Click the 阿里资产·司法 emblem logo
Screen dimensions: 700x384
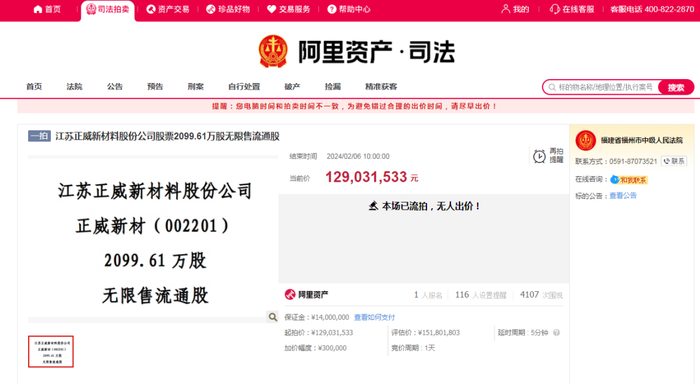point(273,51)
